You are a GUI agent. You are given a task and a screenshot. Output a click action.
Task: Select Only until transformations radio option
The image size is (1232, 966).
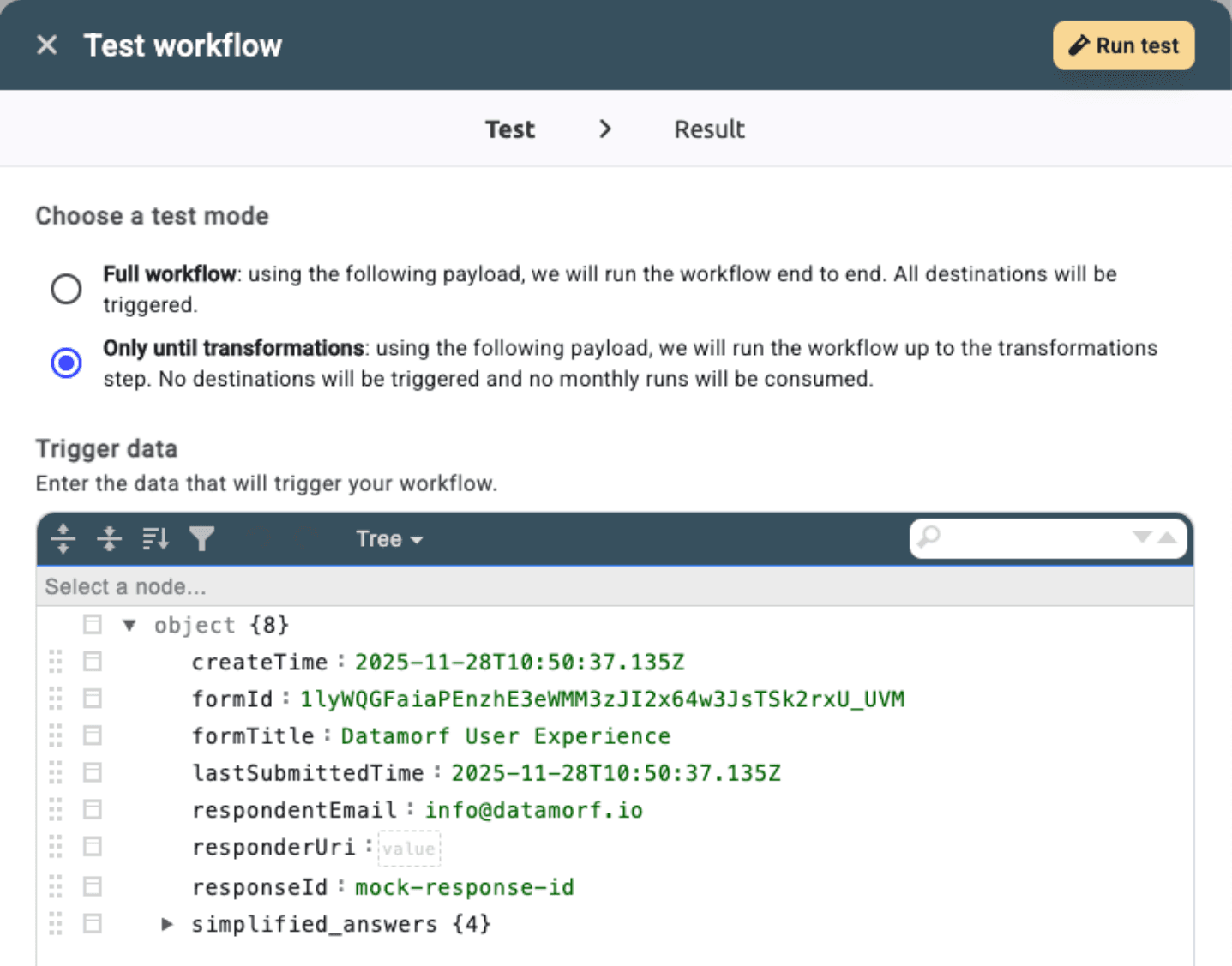[x=66, y=363]
